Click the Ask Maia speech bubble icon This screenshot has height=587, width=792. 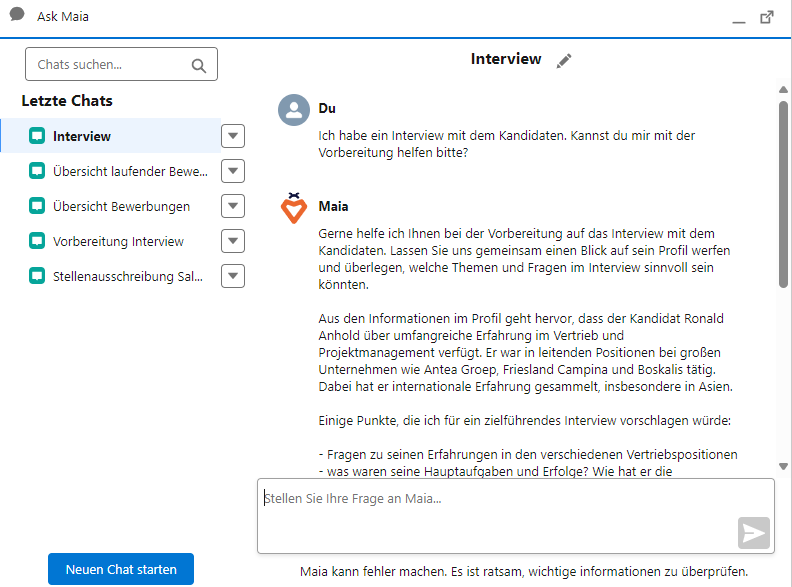point(17,16)
